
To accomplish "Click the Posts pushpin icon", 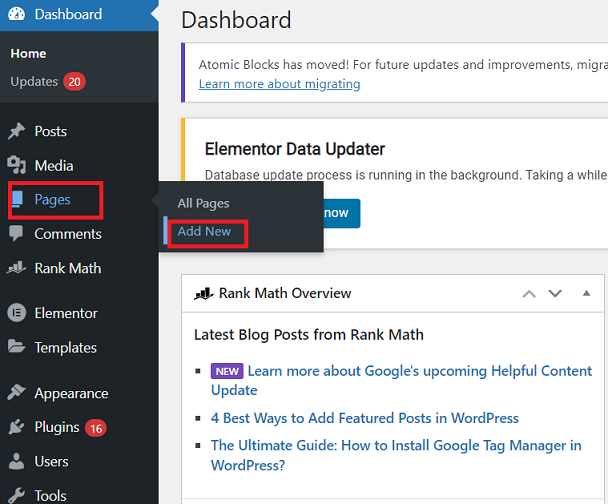I will point(16,131).
